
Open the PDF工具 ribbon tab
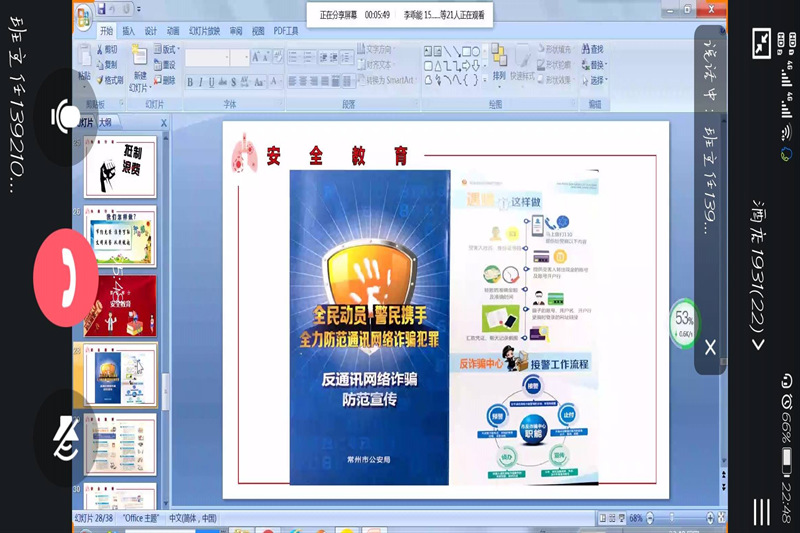pyautogui.click(x=286, y=31)
